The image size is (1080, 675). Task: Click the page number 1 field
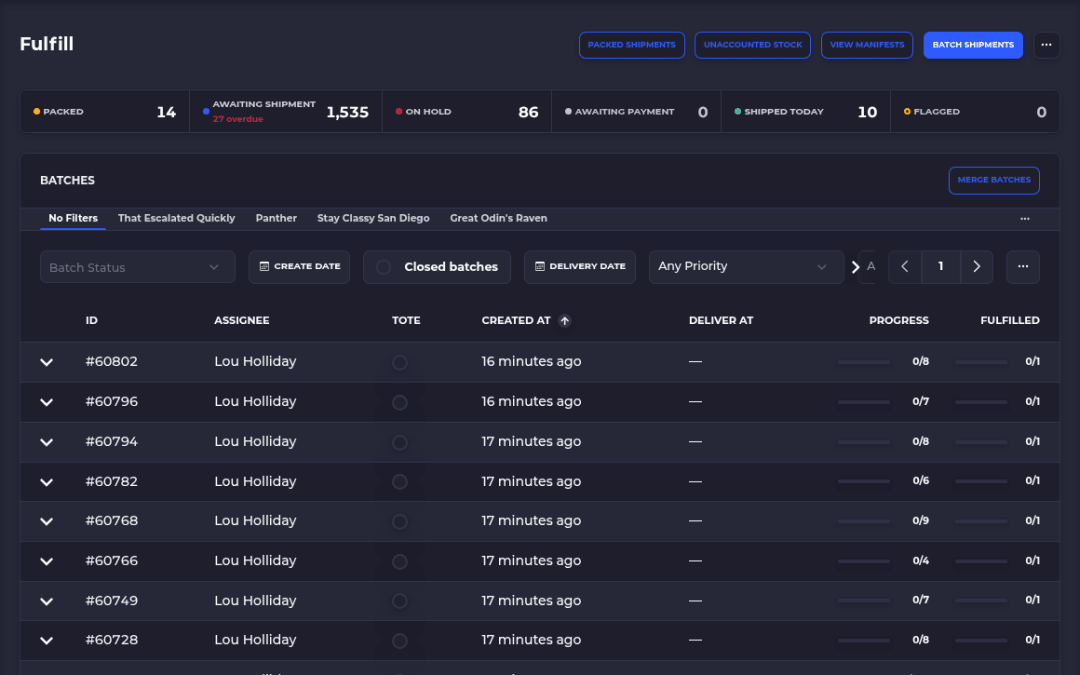941,267
